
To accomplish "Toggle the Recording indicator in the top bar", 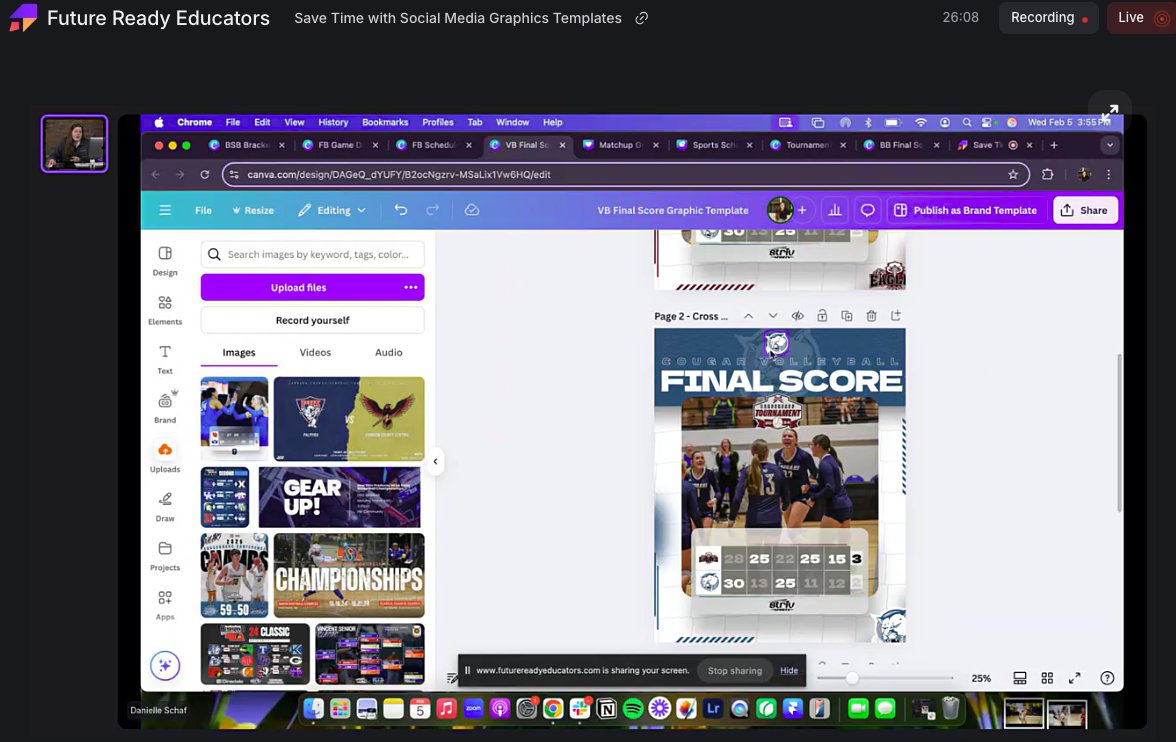I will click(1048, 17).
